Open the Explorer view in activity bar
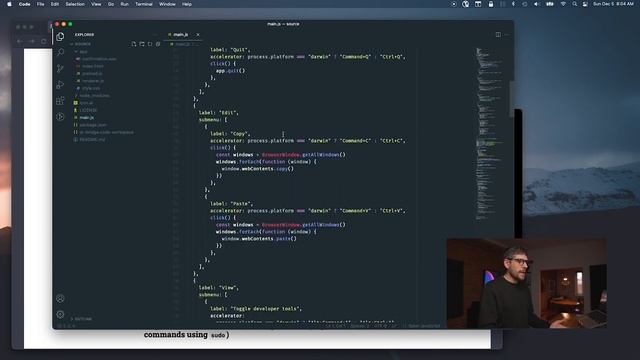640x360 pixels. tap(60, 37)
